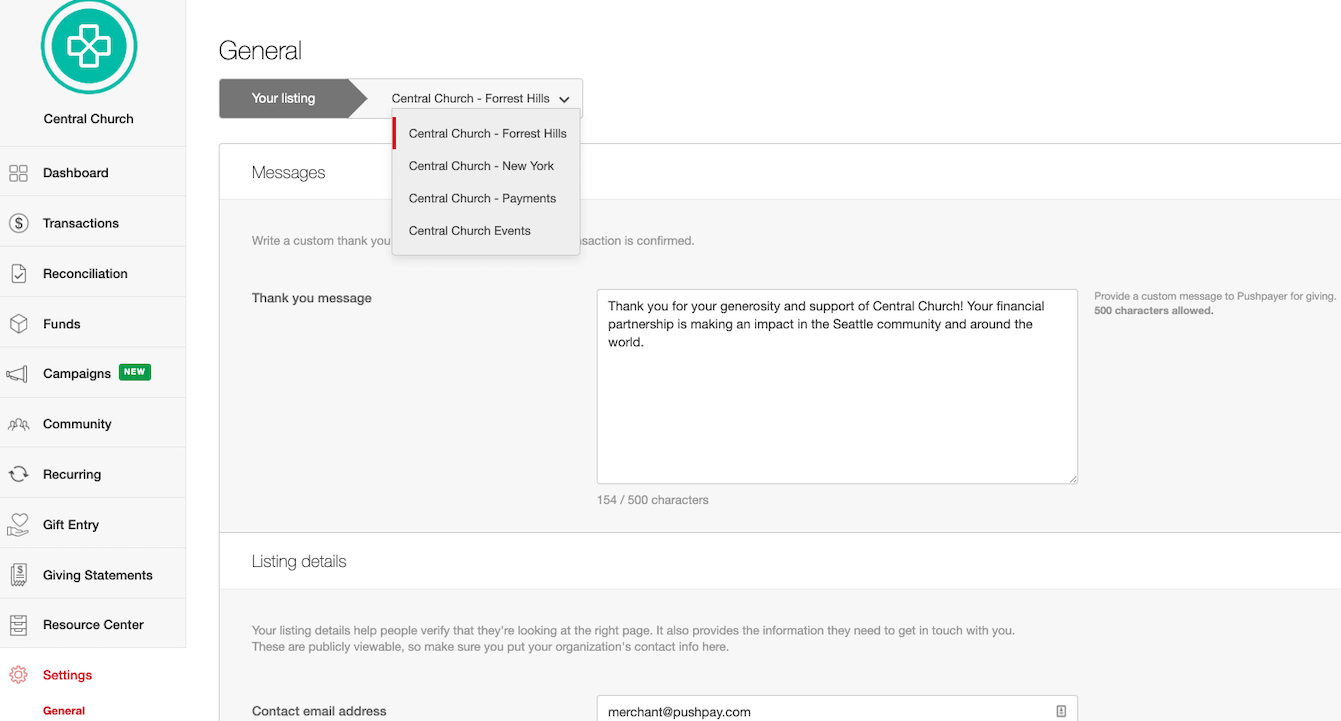
Task: Click the Recurring arrows icon
Action: tap(18, 473)
